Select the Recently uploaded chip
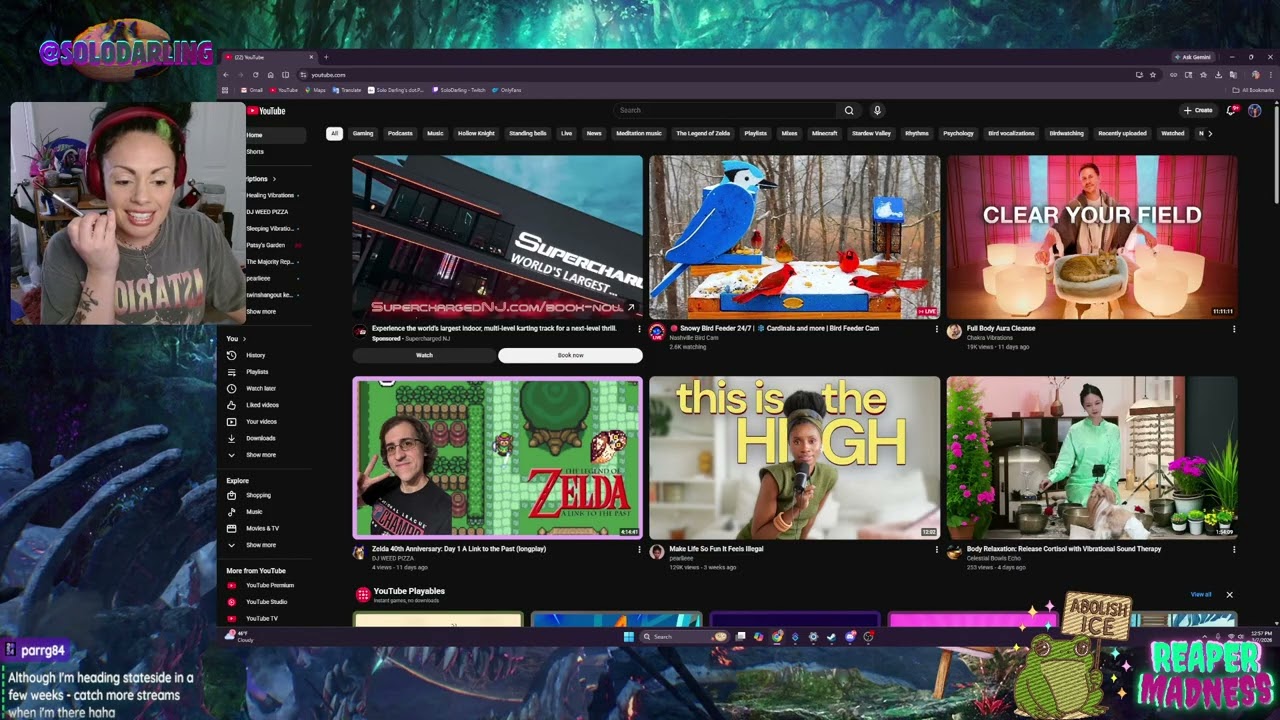The width and height of the screenshot is (1280, 720). pyautogui.click(x=1122, y=133)
